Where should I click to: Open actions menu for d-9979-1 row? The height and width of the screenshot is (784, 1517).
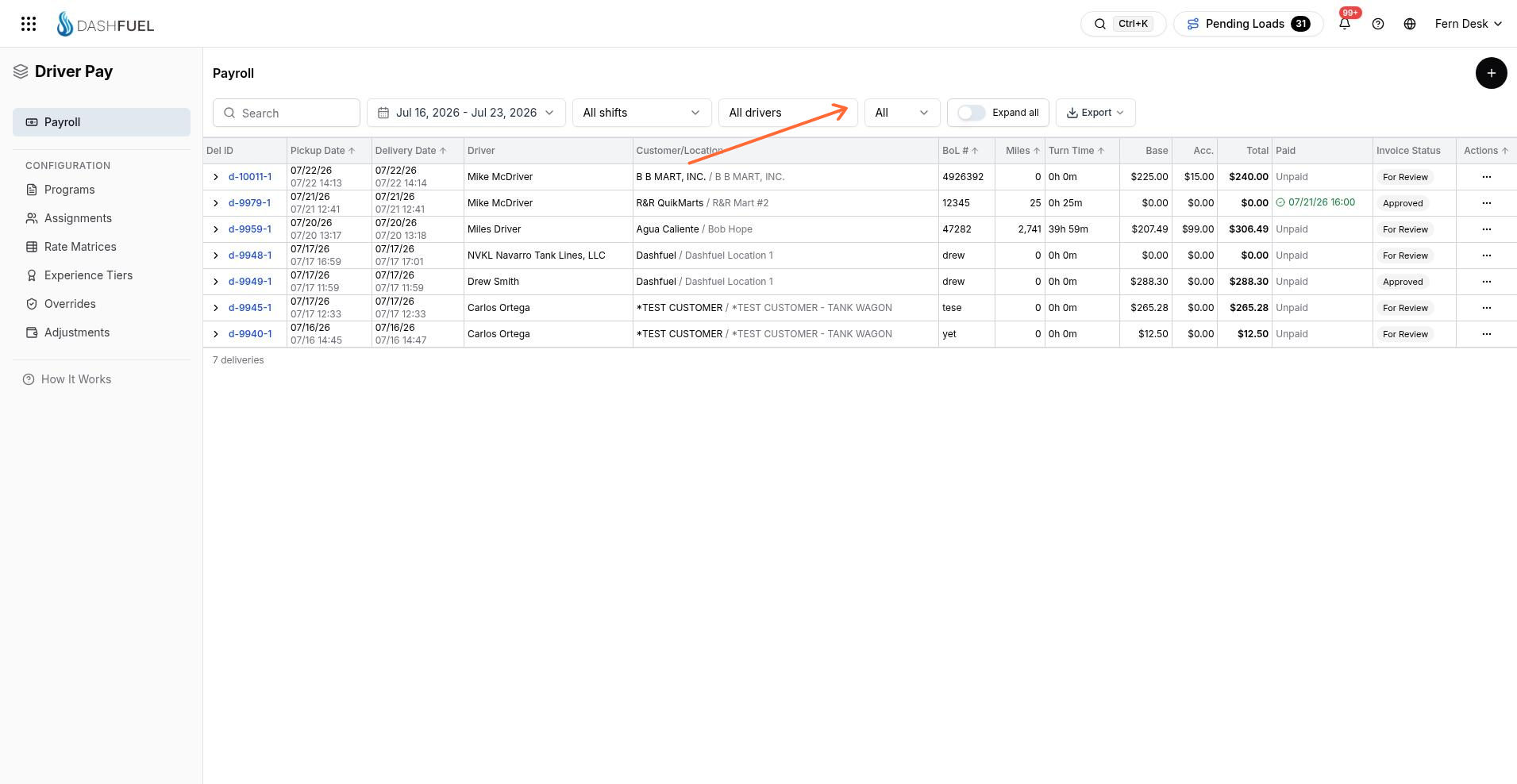pos(1486,203)
